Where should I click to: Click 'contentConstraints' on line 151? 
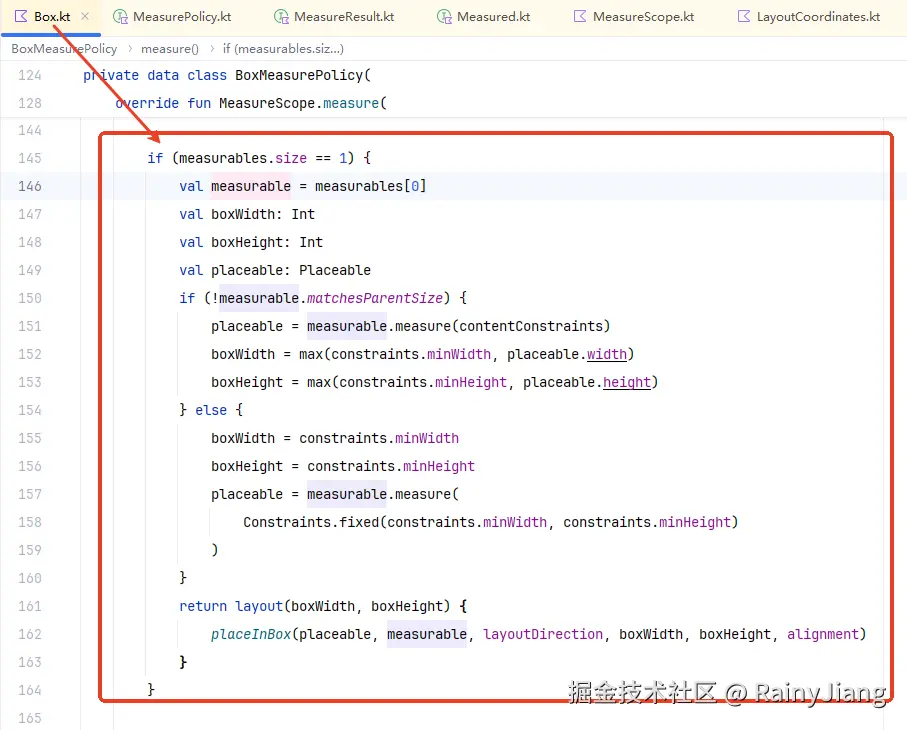[531, 326]
